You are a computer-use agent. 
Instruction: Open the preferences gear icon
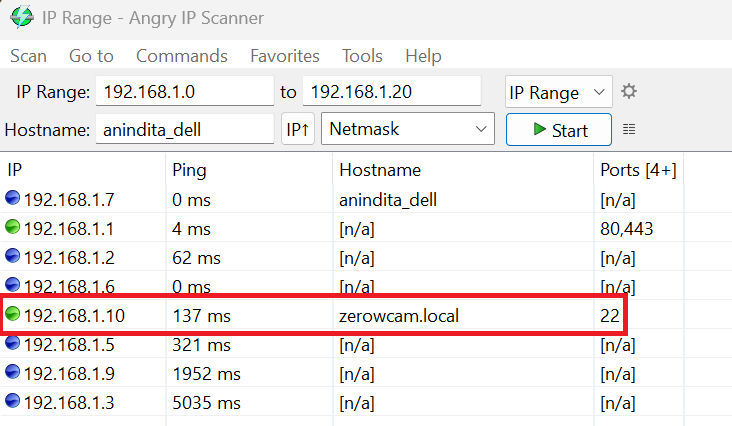tap(628, 91)
